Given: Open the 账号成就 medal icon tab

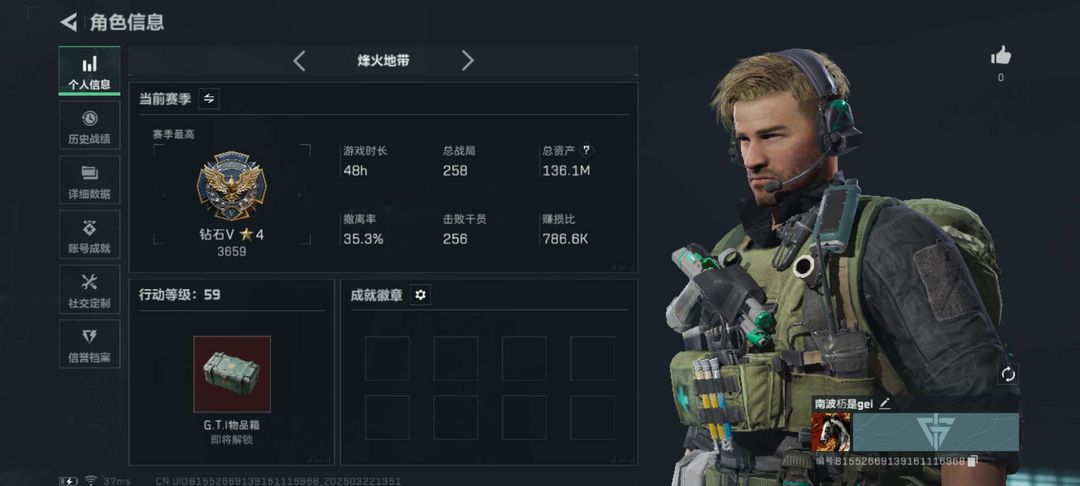Looking at the screenshot, I should point(90,235).
